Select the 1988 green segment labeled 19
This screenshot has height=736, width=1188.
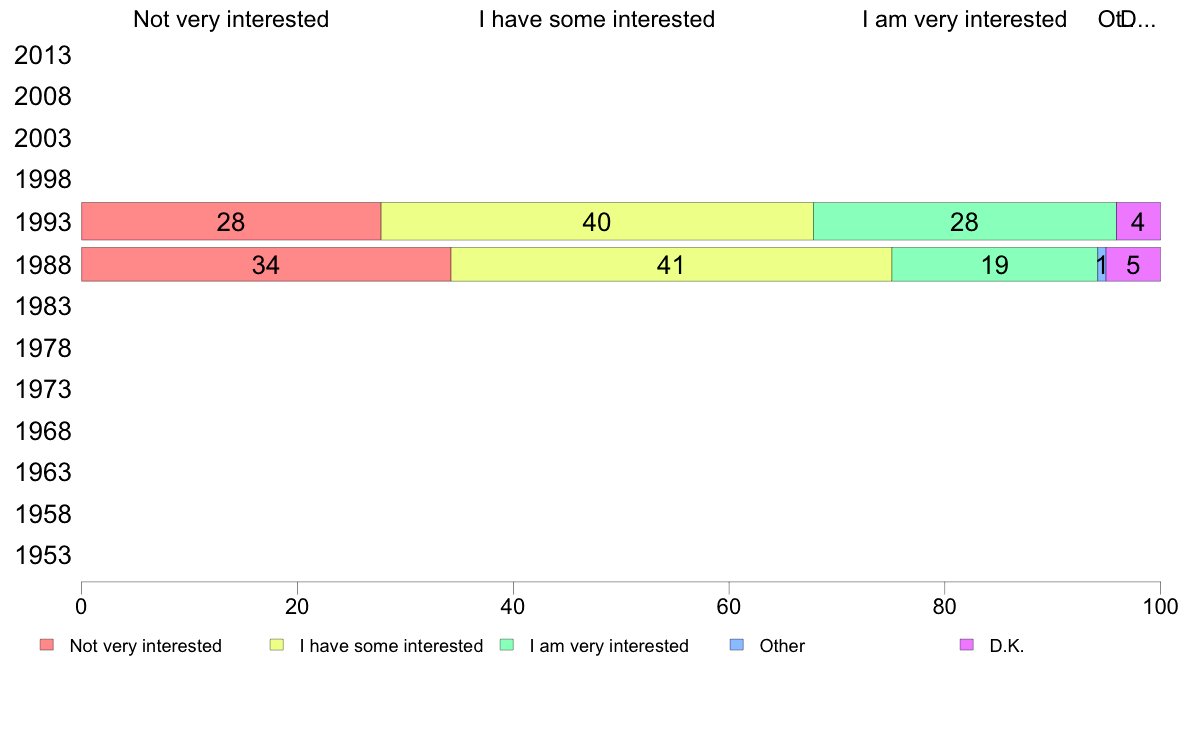[x=995, y=265]
